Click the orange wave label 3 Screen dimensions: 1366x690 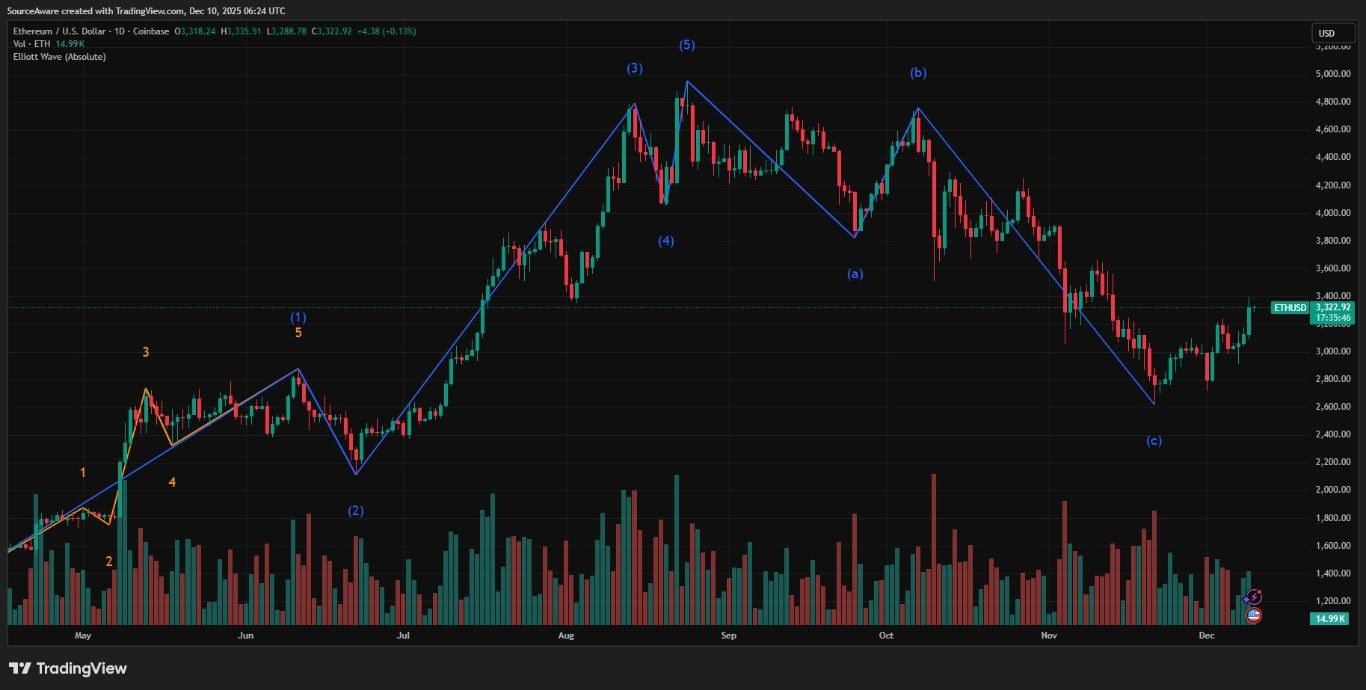click(x=145, y=351)
